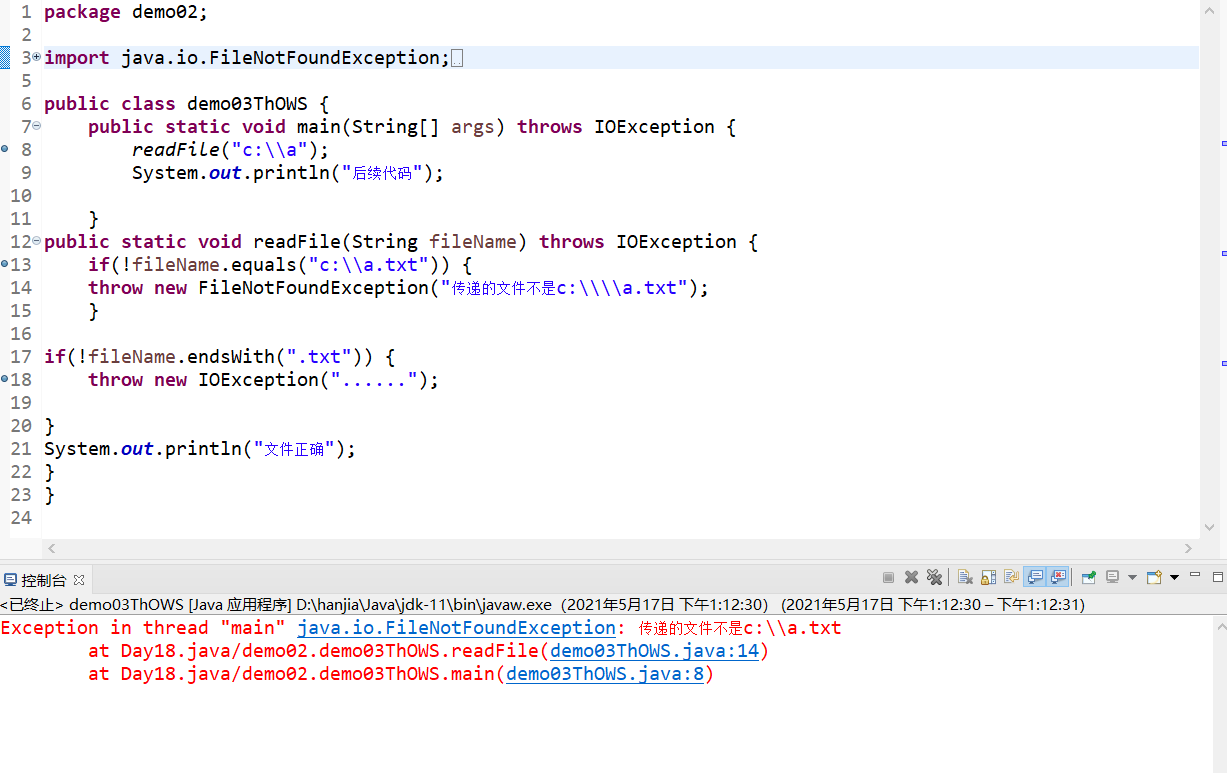Click editor horizontal scrollbar left arrow
1227x773 pixels.
pos(52,548)
